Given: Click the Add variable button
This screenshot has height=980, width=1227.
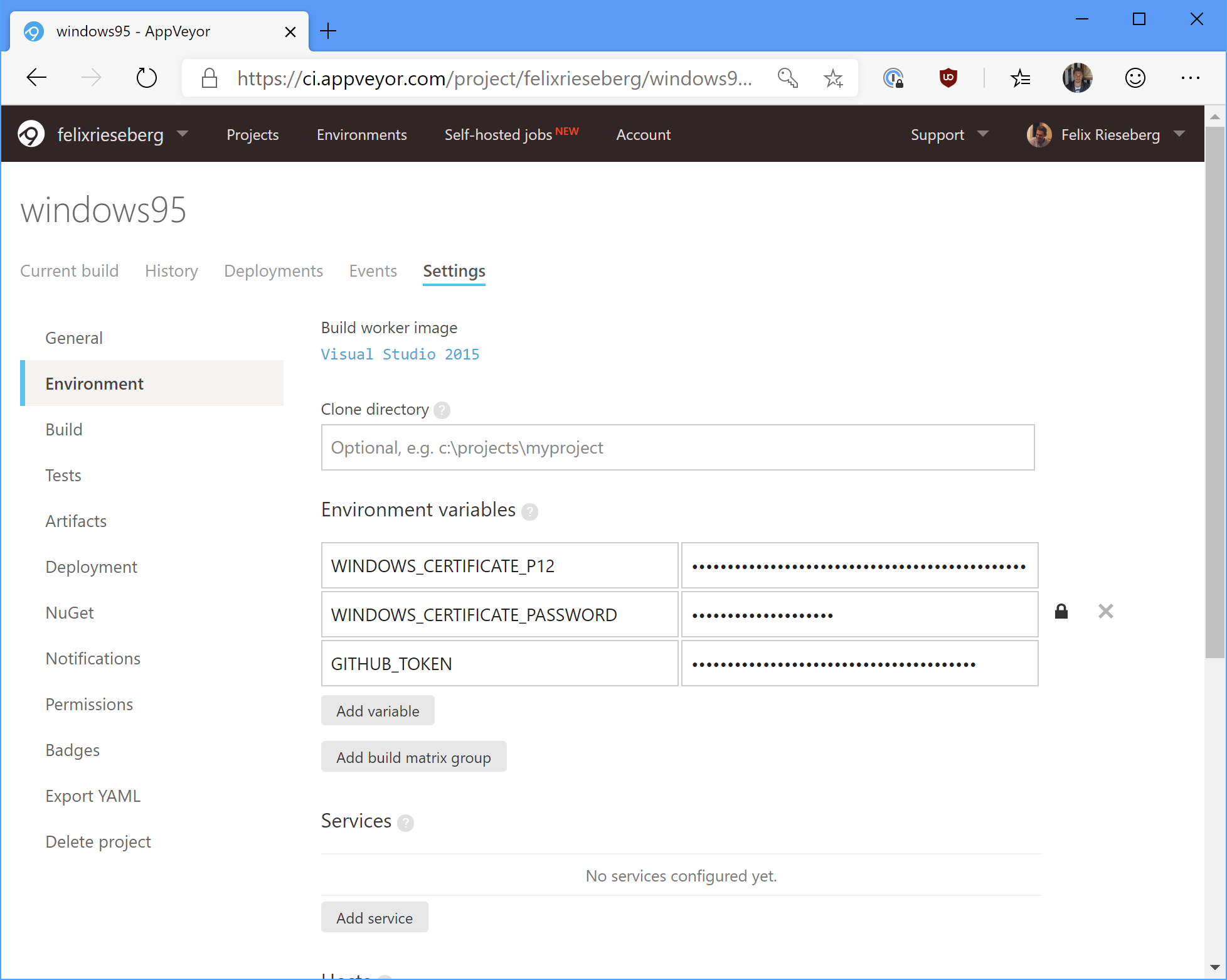Looking at the screenshot, I should coord(378,710).
